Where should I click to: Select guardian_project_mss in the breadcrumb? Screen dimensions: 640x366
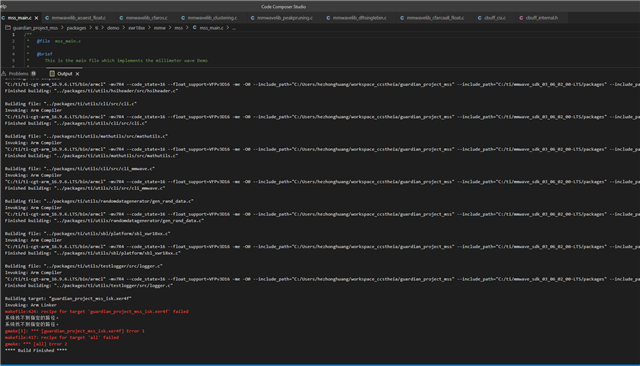35,28
